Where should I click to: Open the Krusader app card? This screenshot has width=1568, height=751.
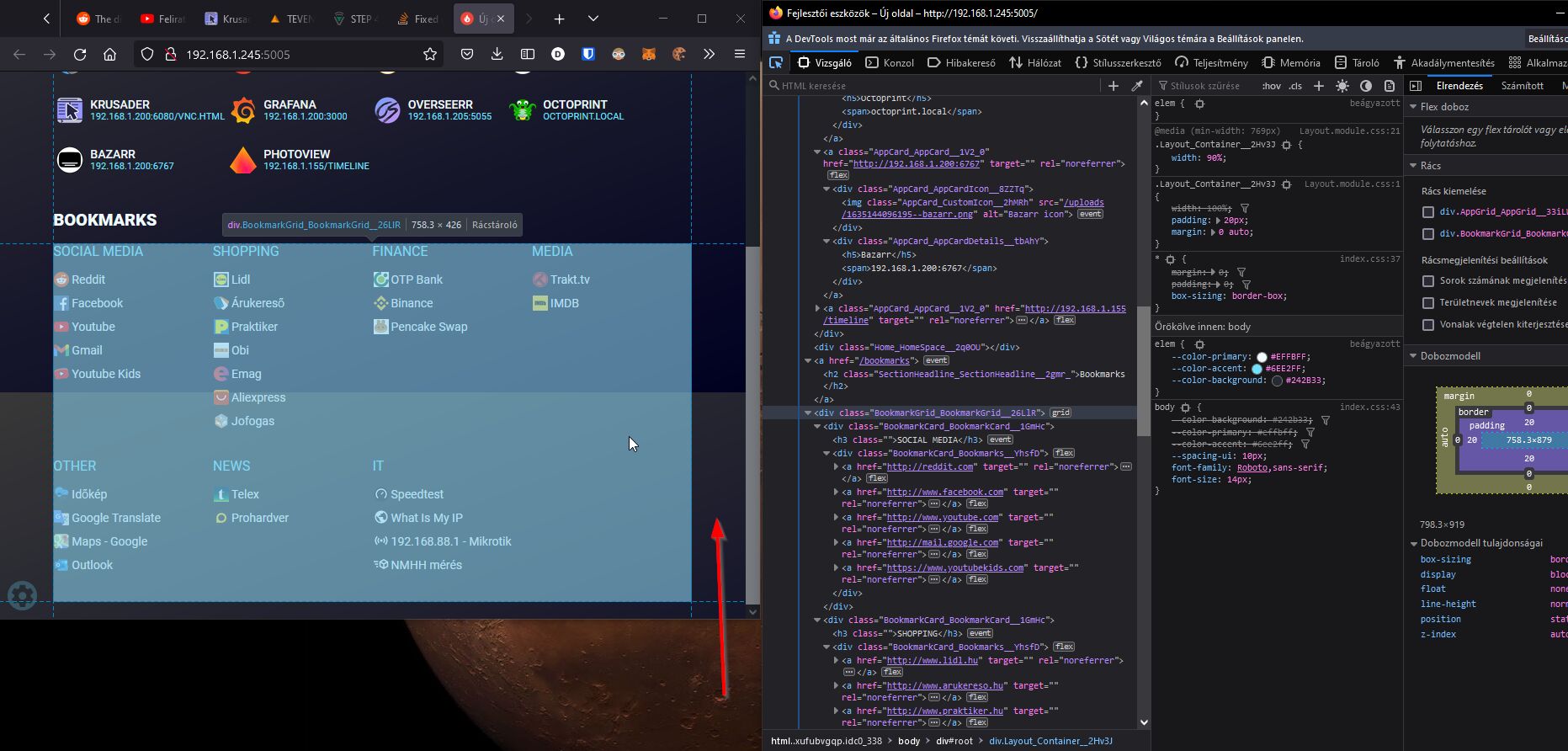[141, 110]
